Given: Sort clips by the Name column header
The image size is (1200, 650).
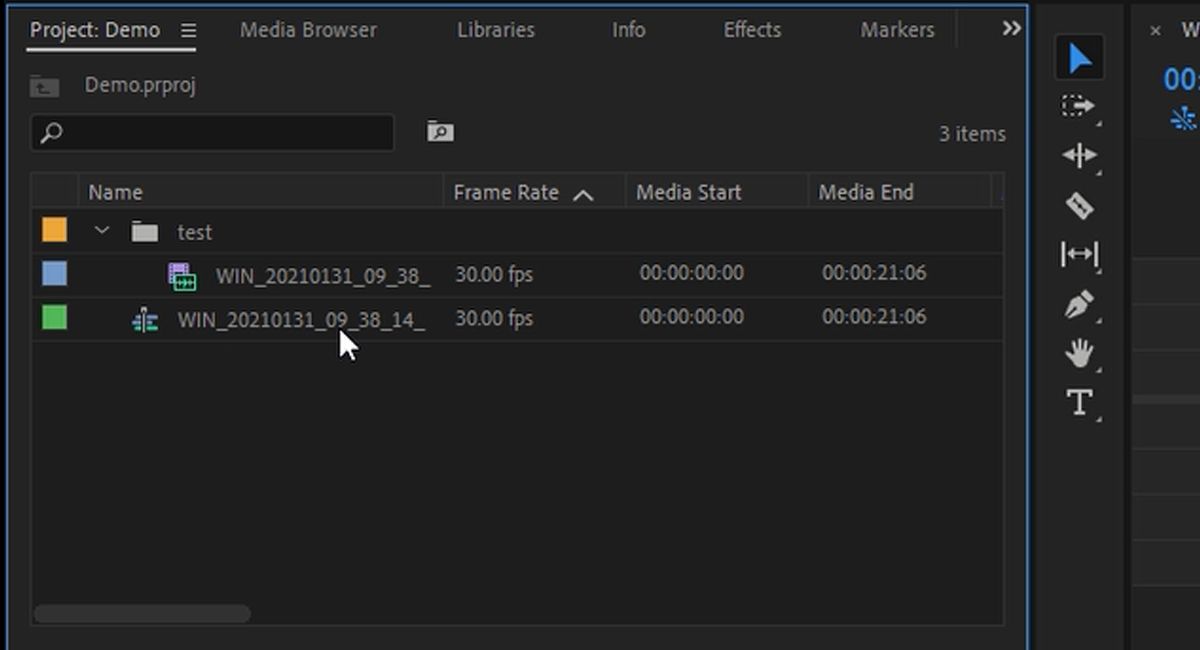Looking at the screenshot, I should (116, 191).
